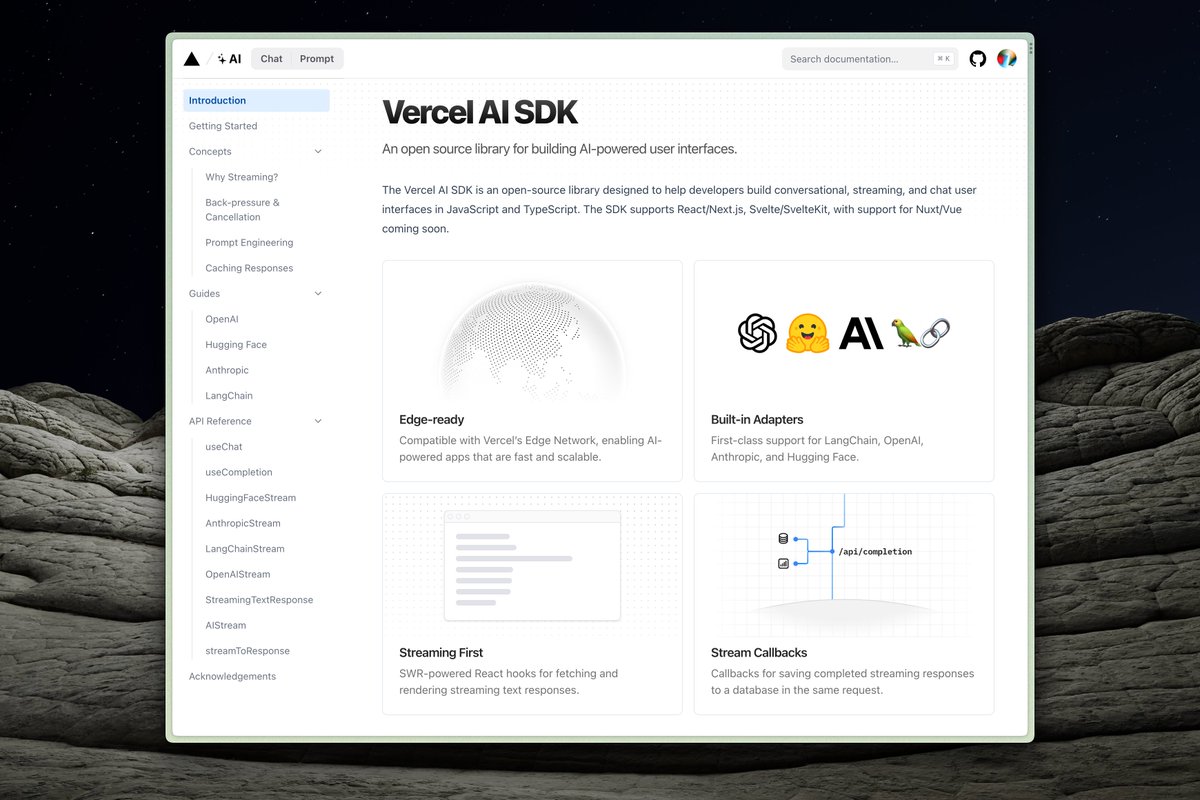
Task: Open the Hugging Face guide
Action: tap(236, 345)
